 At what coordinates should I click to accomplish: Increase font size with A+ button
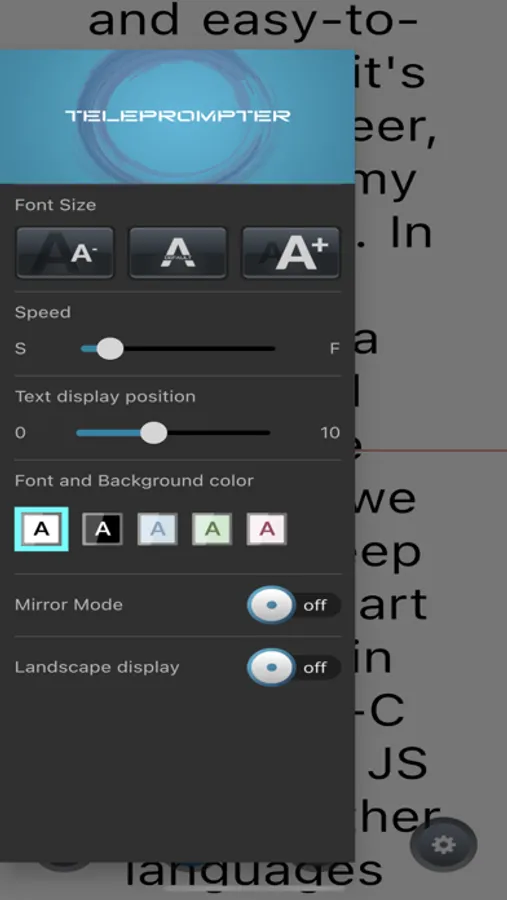(x=291, y=253)
